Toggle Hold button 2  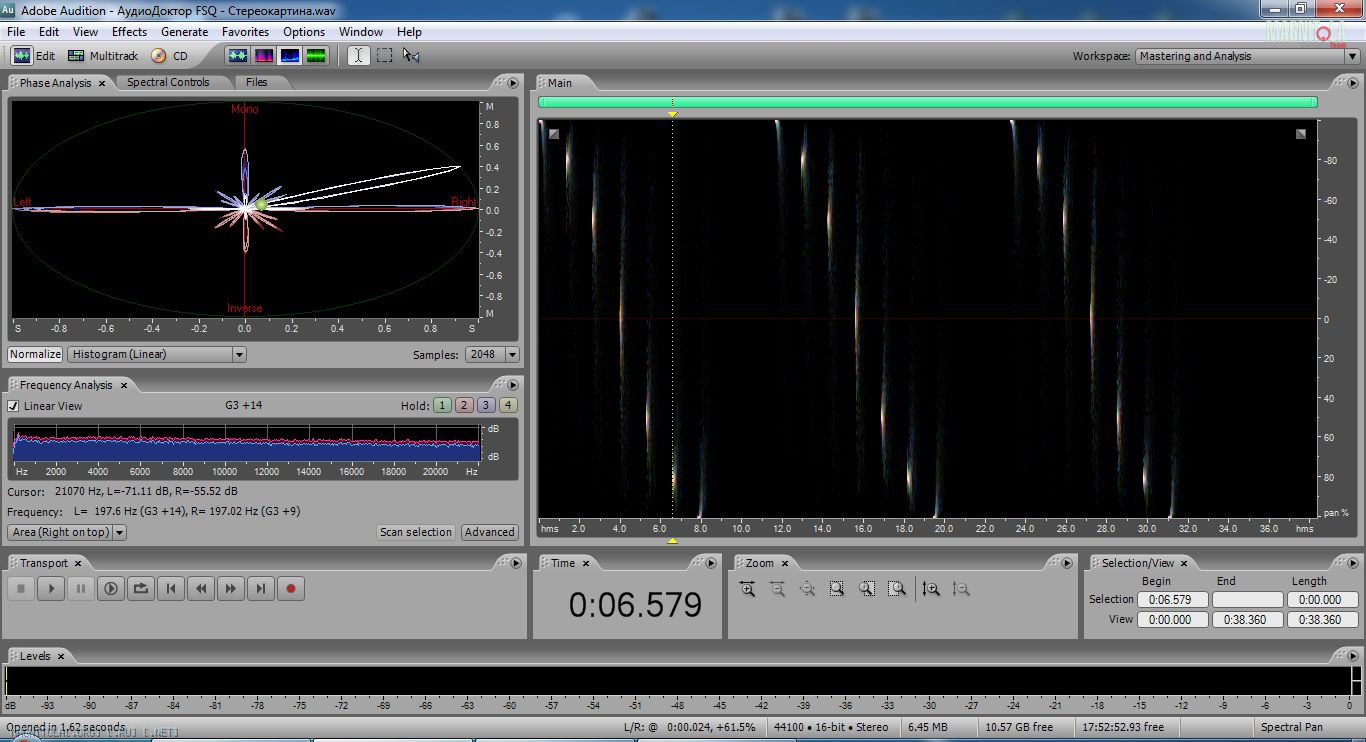click(465, 405)
